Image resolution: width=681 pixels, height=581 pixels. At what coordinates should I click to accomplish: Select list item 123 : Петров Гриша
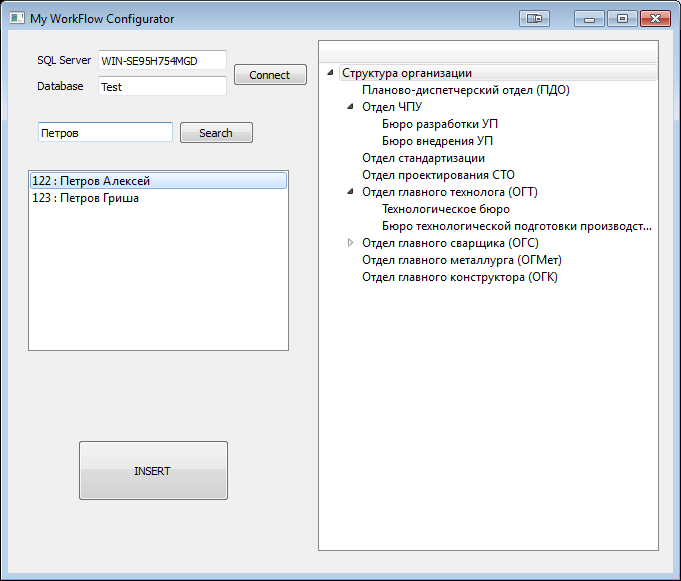pos(159,198)
